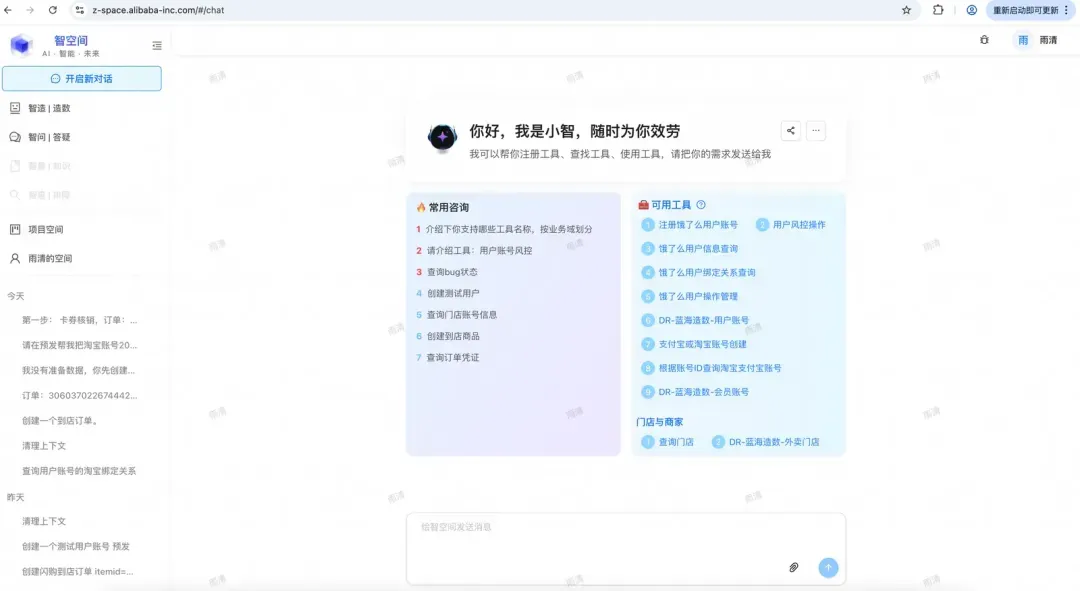Open history chat 订单：306037022674442...
1080x591 pixels.
click(80, 395)
